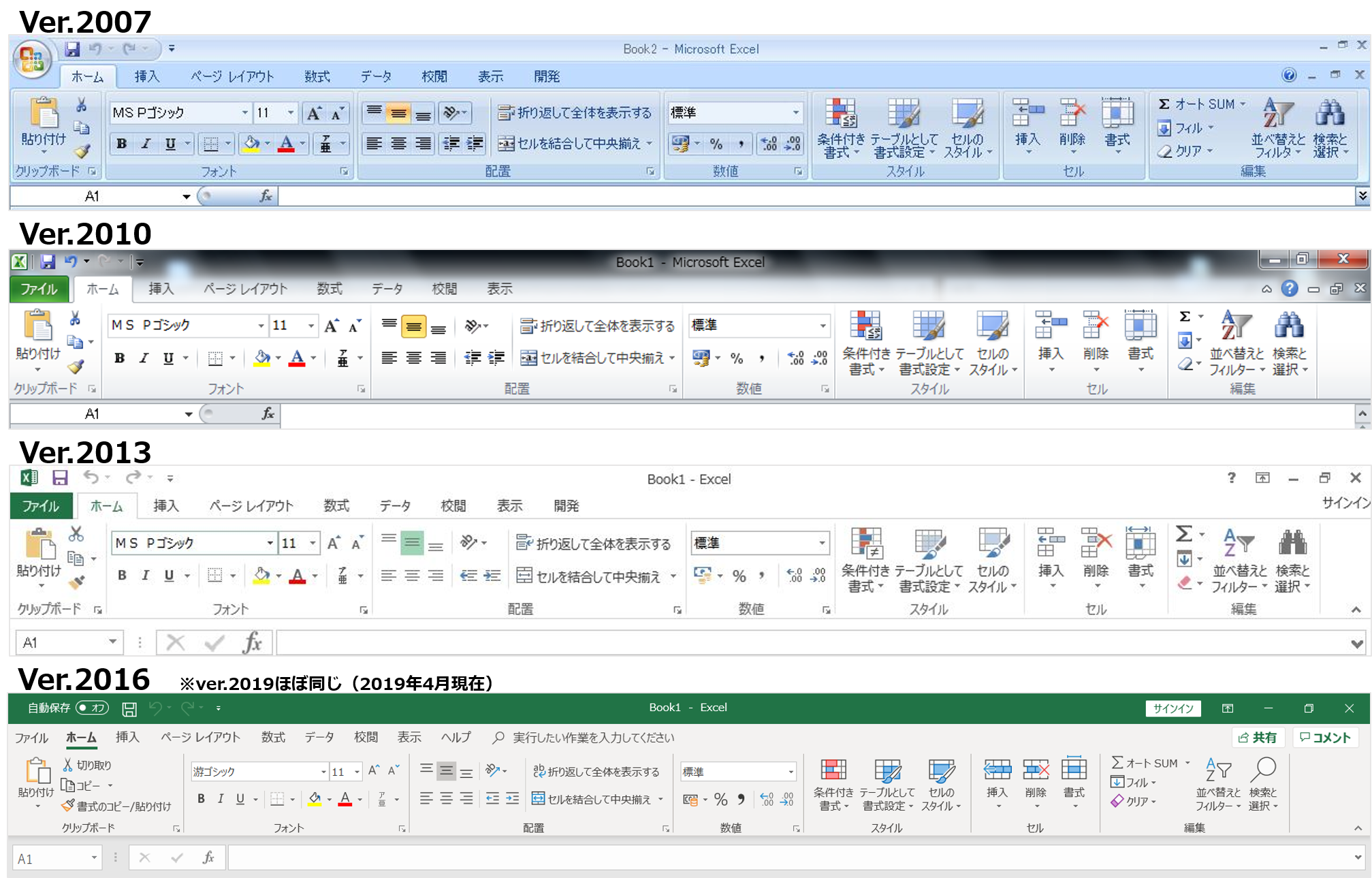Open 開発 tab in Excel 2013

pyautogui.click(x=566, y=505)
